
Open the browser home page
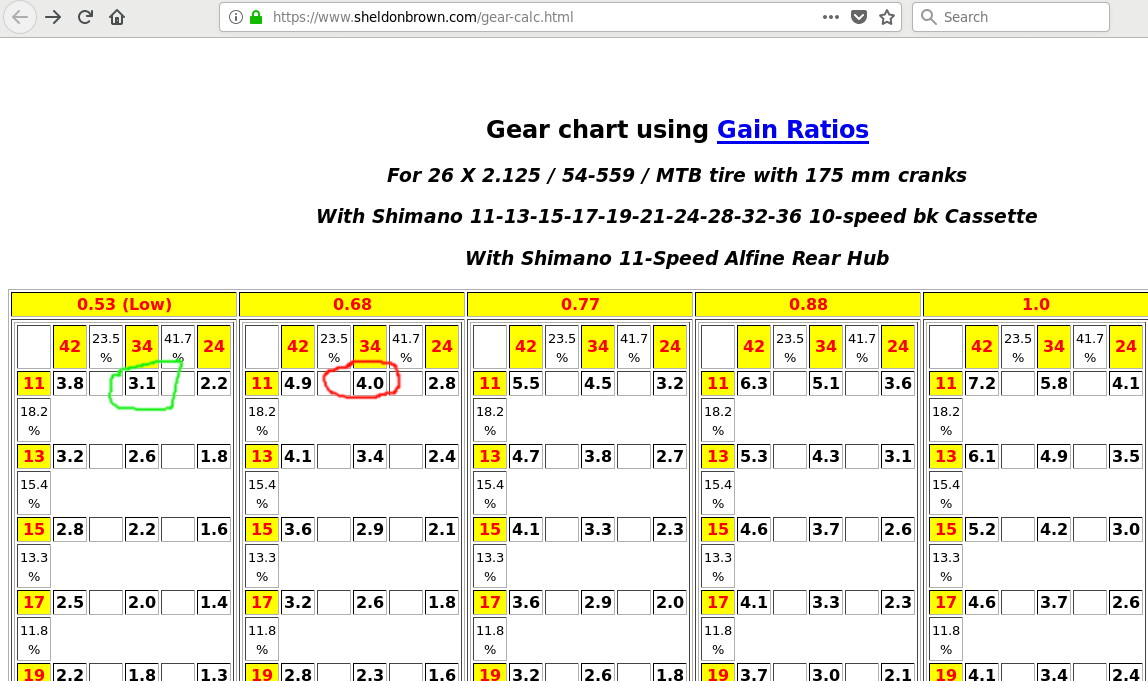point(117,17)
